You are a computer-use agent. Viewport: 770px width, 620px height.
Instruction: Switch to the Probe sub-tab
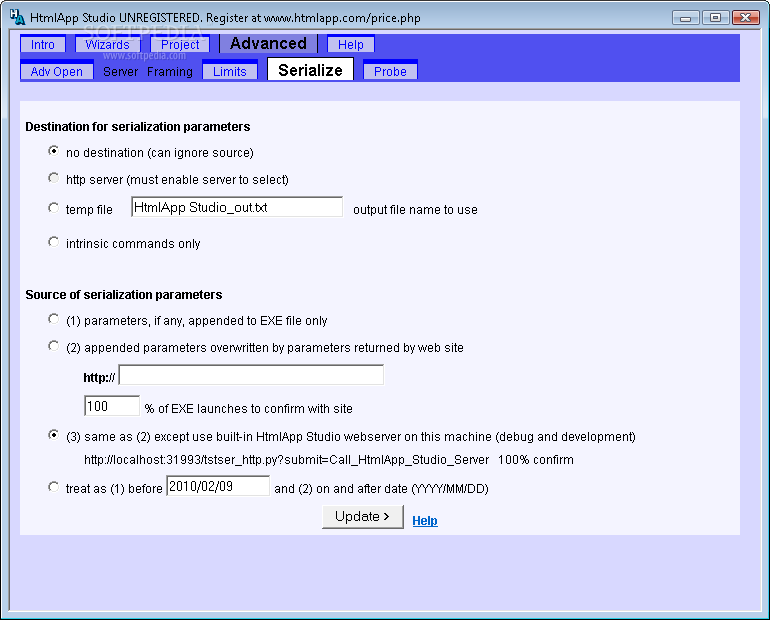(x=390, y=71)
